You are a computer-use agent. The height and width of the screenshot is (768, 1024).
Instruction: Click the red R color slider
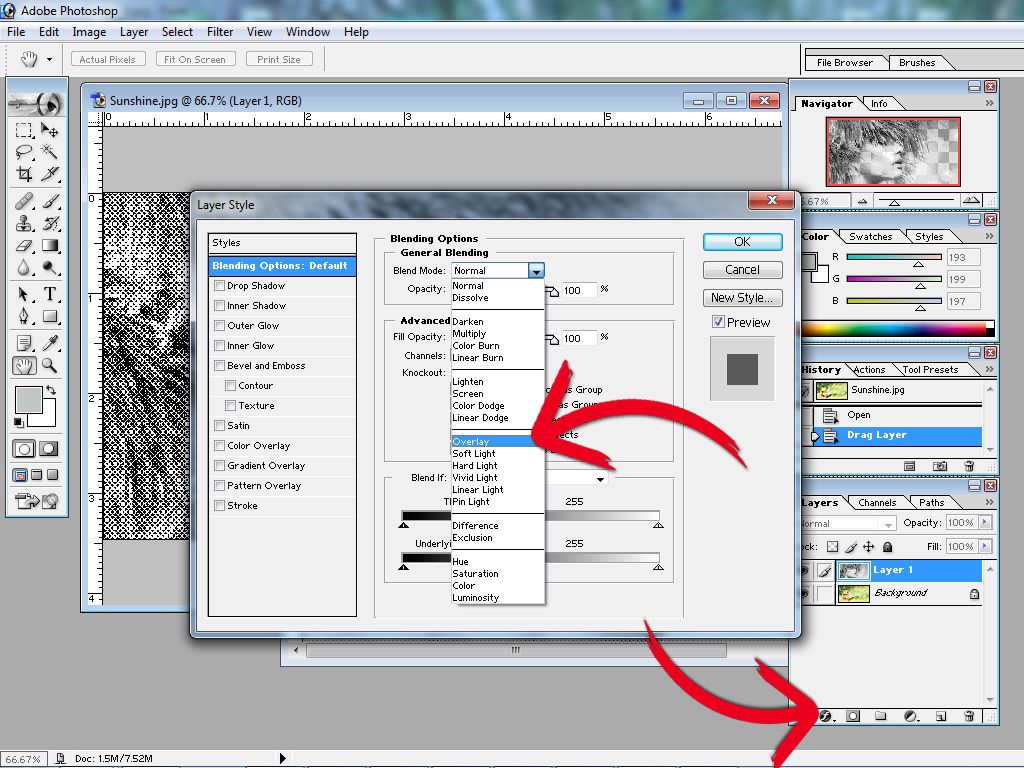coord(894,257)
